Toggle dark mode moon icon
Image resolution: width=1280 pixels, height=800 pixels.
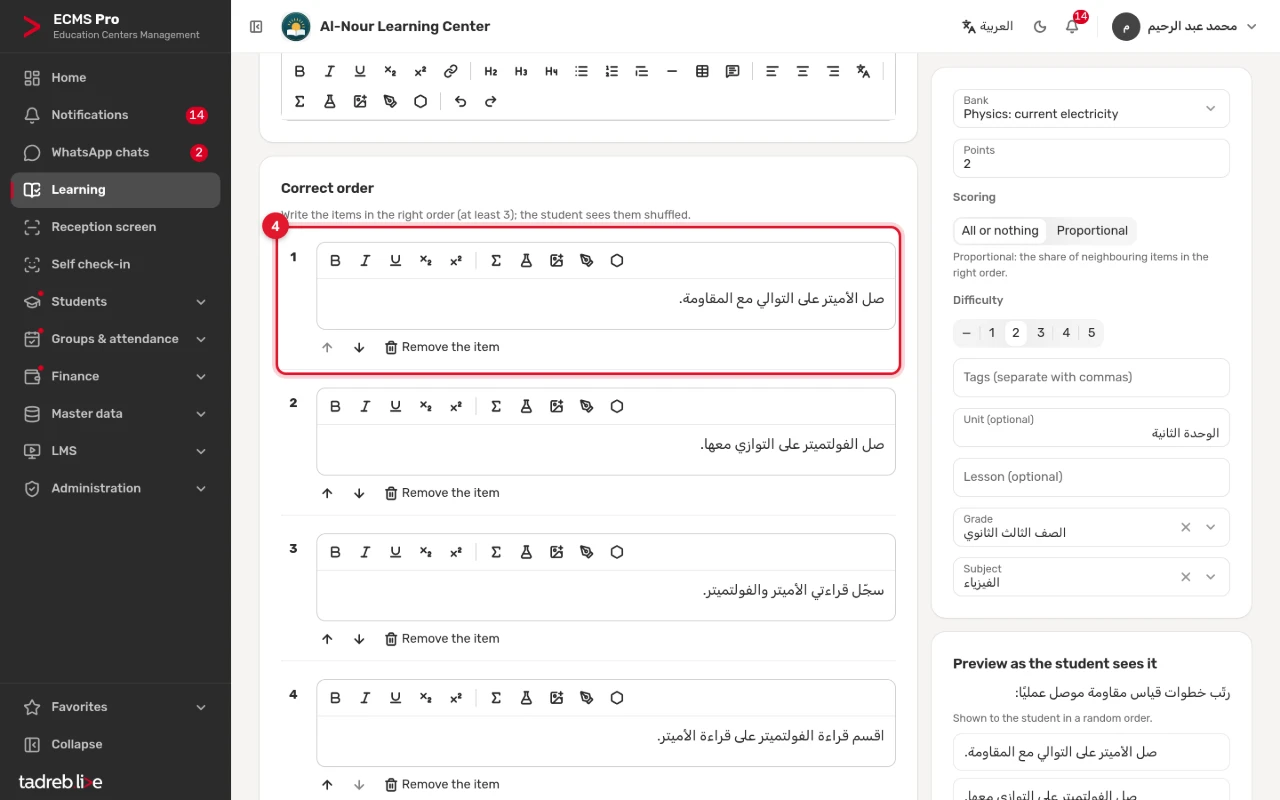(x=1040, y=26)
